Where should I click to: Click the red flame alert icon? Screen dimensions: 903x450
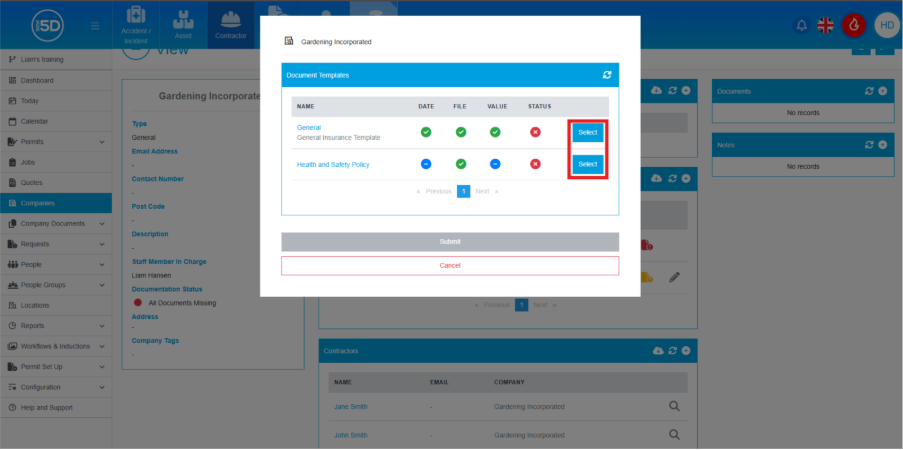pyautogui.click(x=854, y=26)
